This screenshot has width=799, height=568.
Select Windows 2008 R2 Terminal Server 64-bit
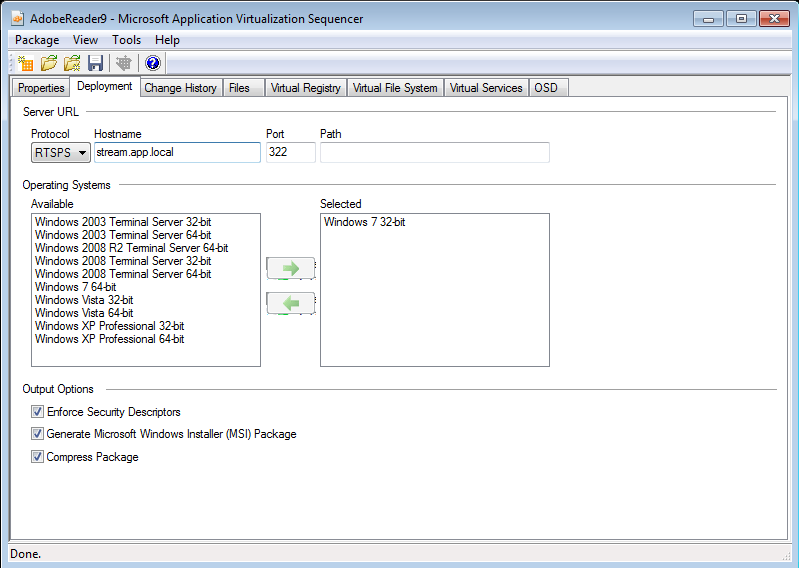[x=131, y=248]
